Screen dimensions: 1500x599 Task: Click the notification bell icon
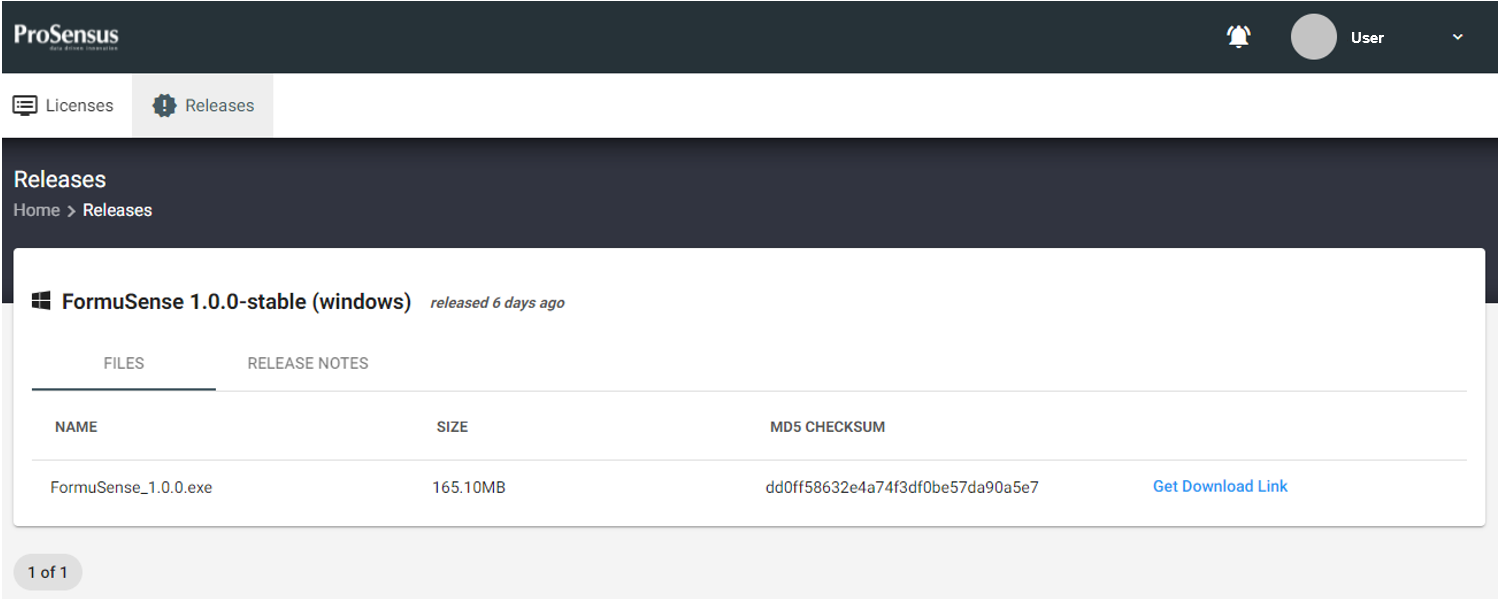pyautogui.click(x=1238, y=36)
